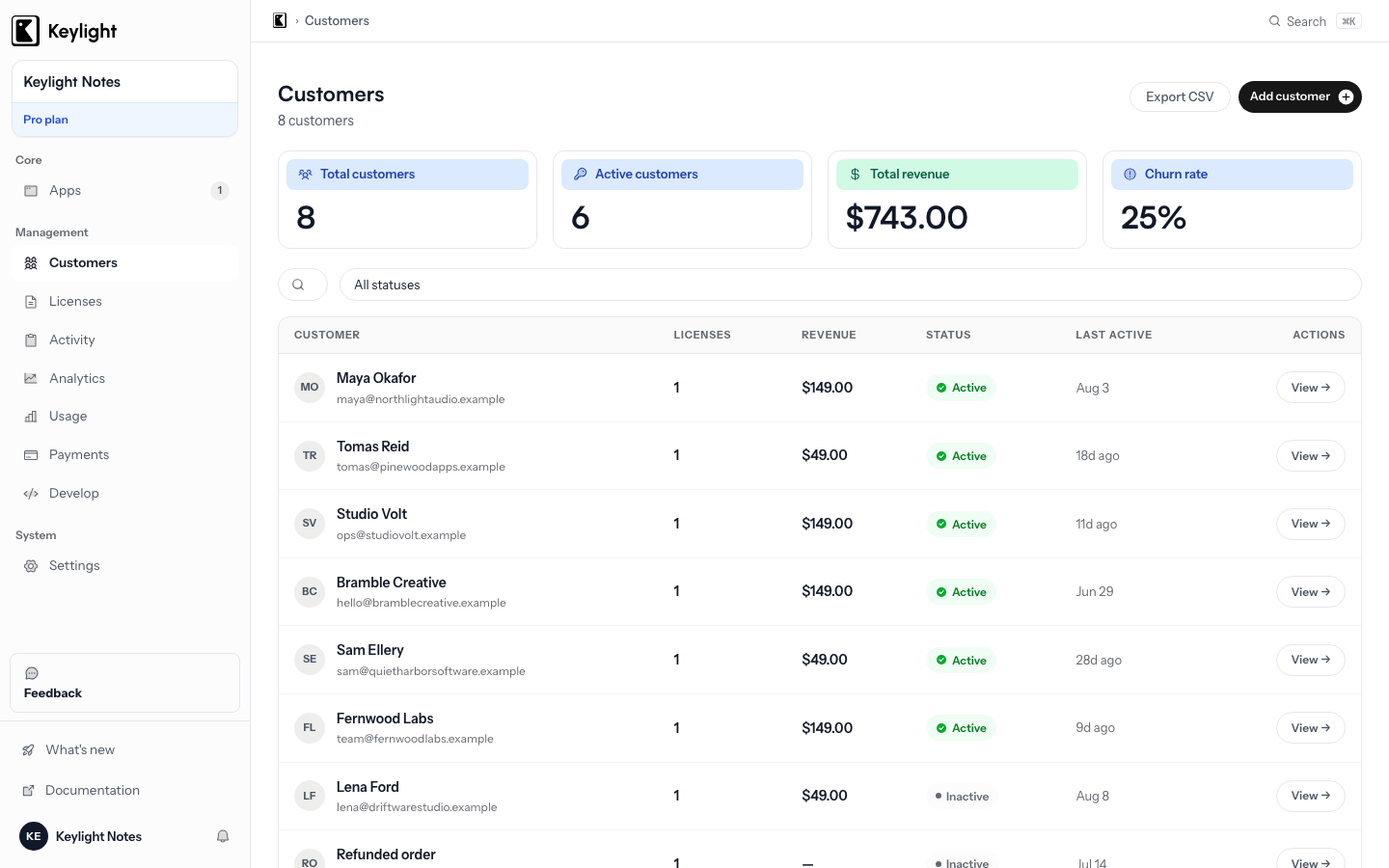Viewport: 1389px width, 868px height.
Task: Click the Activity clipboard icon
Action: point(31,340)
